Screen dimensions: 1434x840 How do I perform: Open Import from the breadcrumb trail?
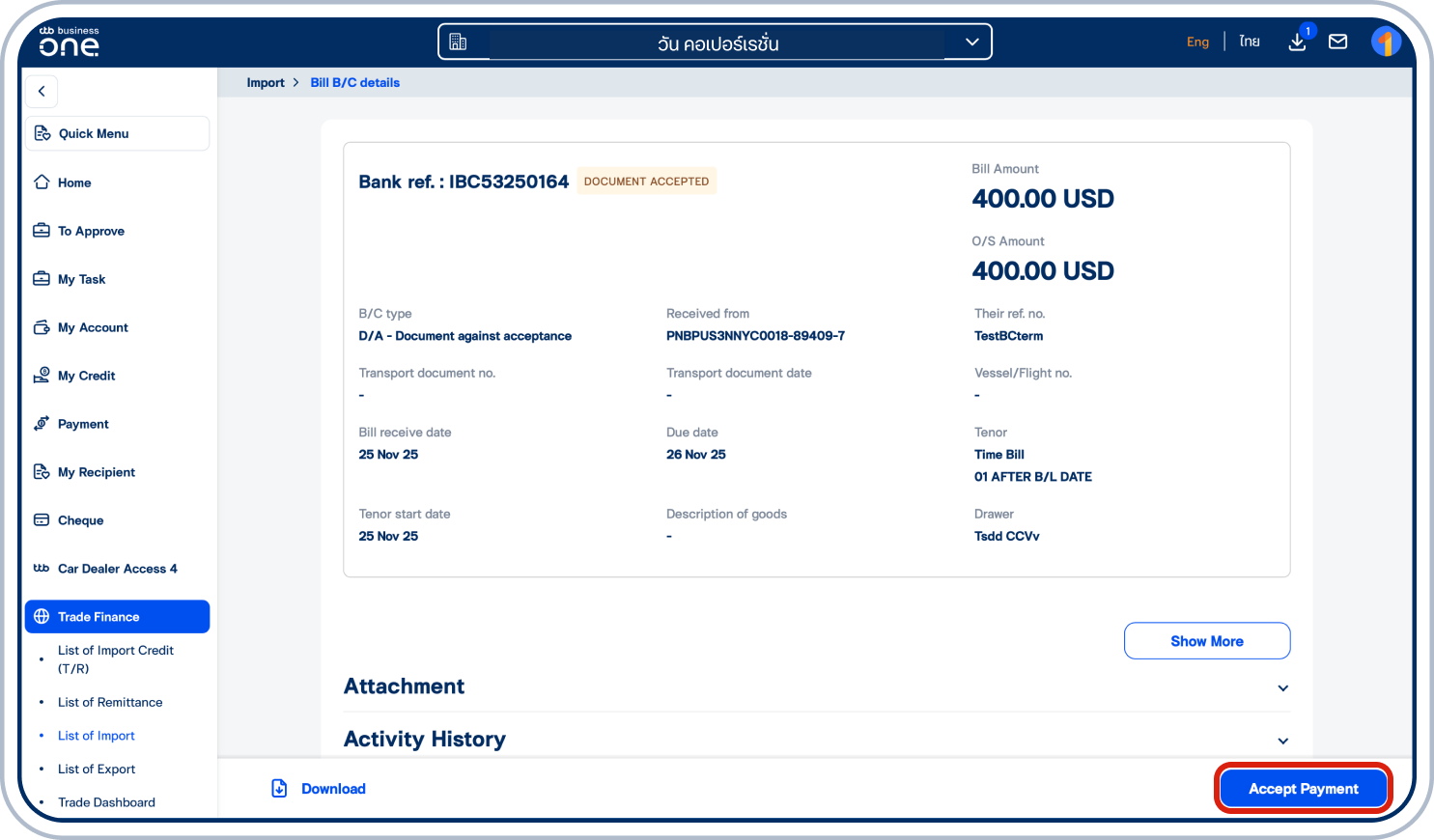265,82
